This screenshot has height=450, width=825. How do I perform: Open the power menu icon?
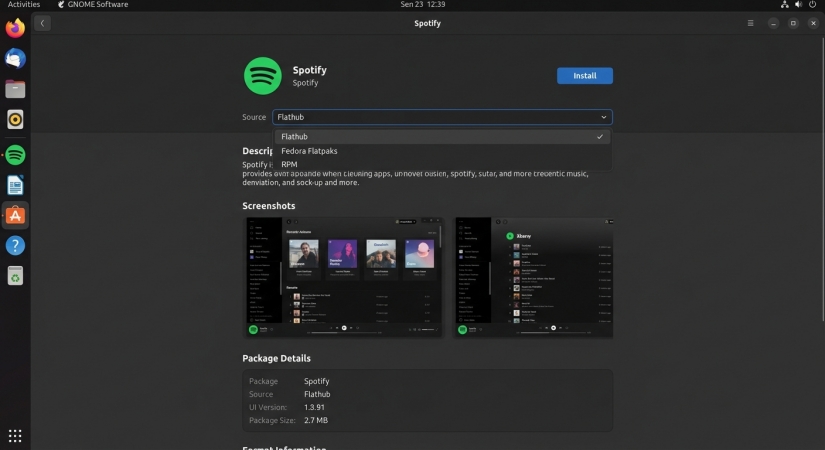812,4
